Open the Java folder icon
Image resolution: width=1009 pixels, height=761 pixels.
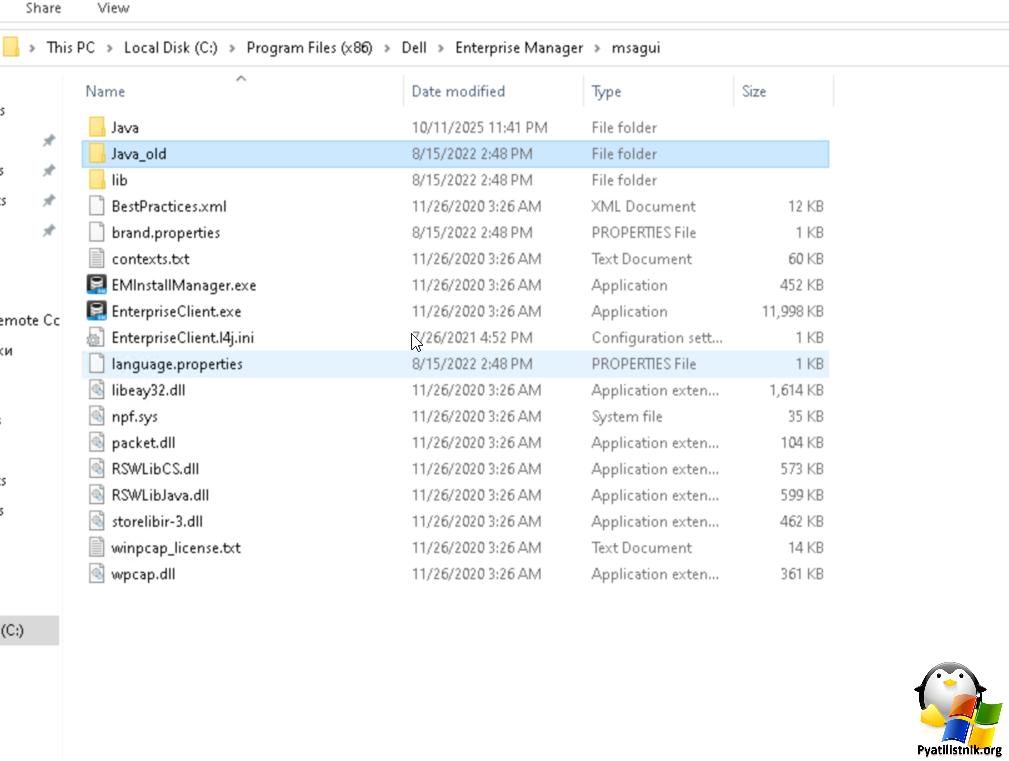96,128
